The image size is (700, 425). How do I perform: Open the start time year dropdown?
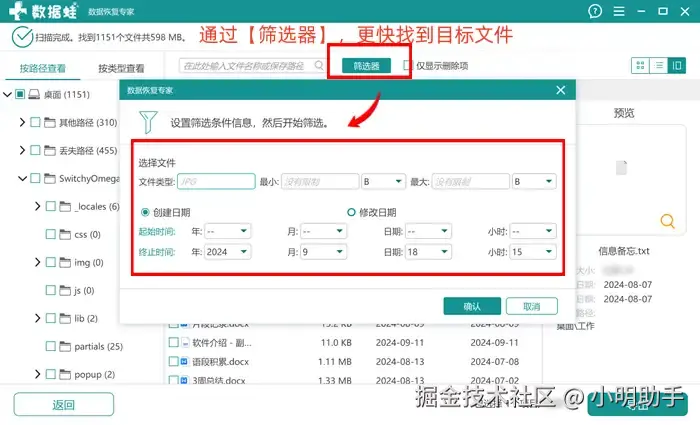pos(227,231)
